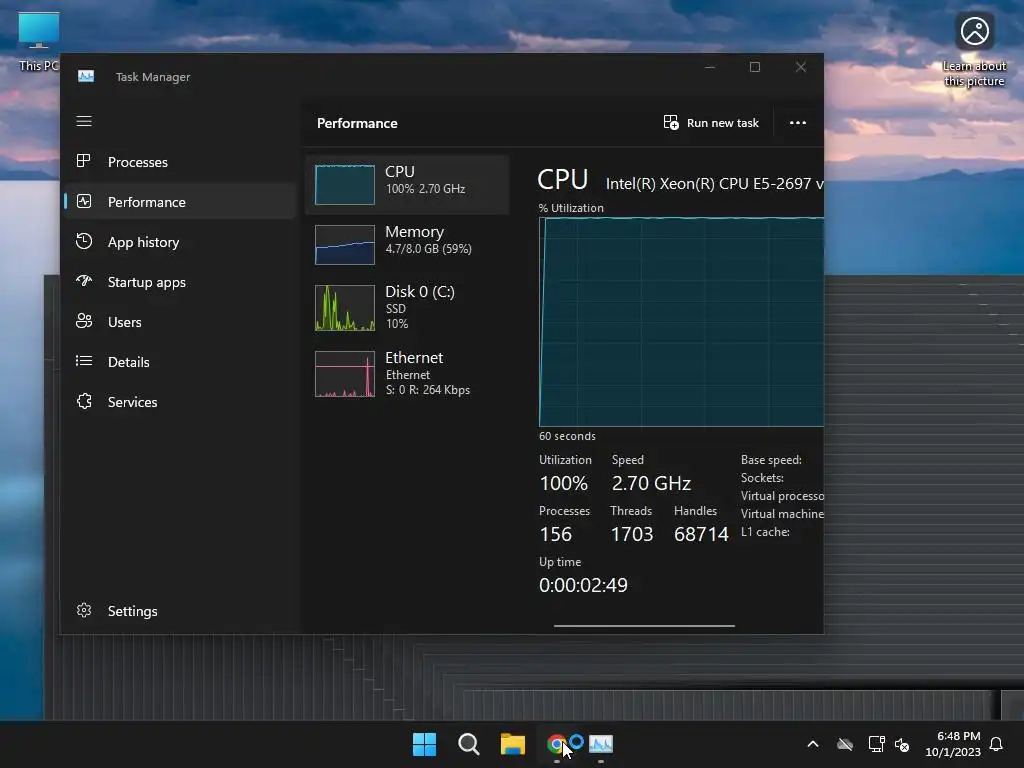The height and width of the screenshot is (768, 1024).
Task: Select the CPU graph thumbnail
Action: click(345, 185)
